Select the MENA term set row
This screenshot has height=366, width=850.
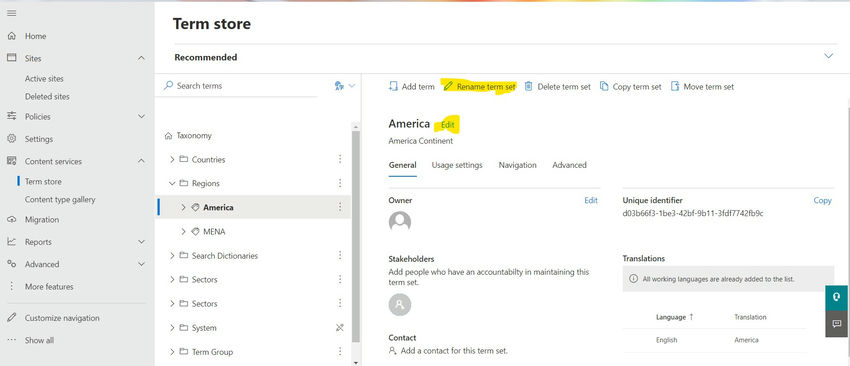[253, 232]
